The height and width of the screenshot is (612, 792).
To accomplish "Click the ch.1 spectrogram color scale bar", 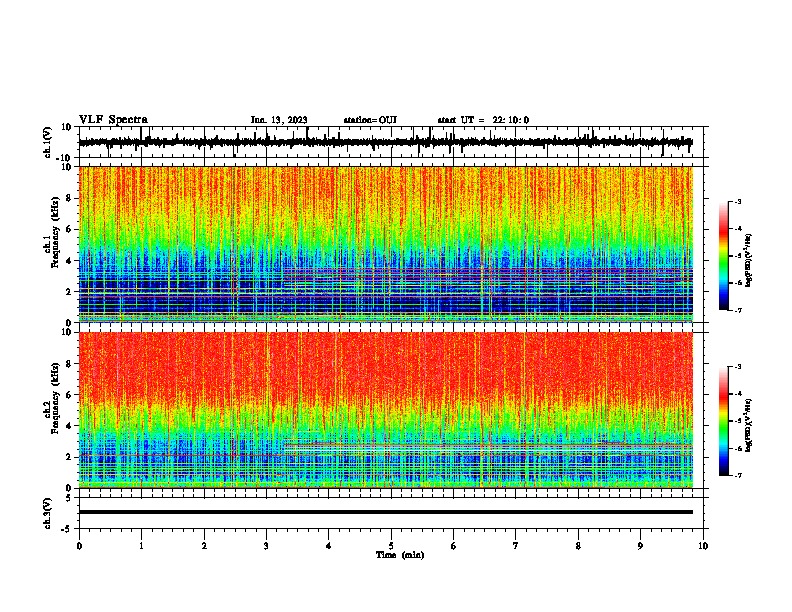I will tap(723, 256).
